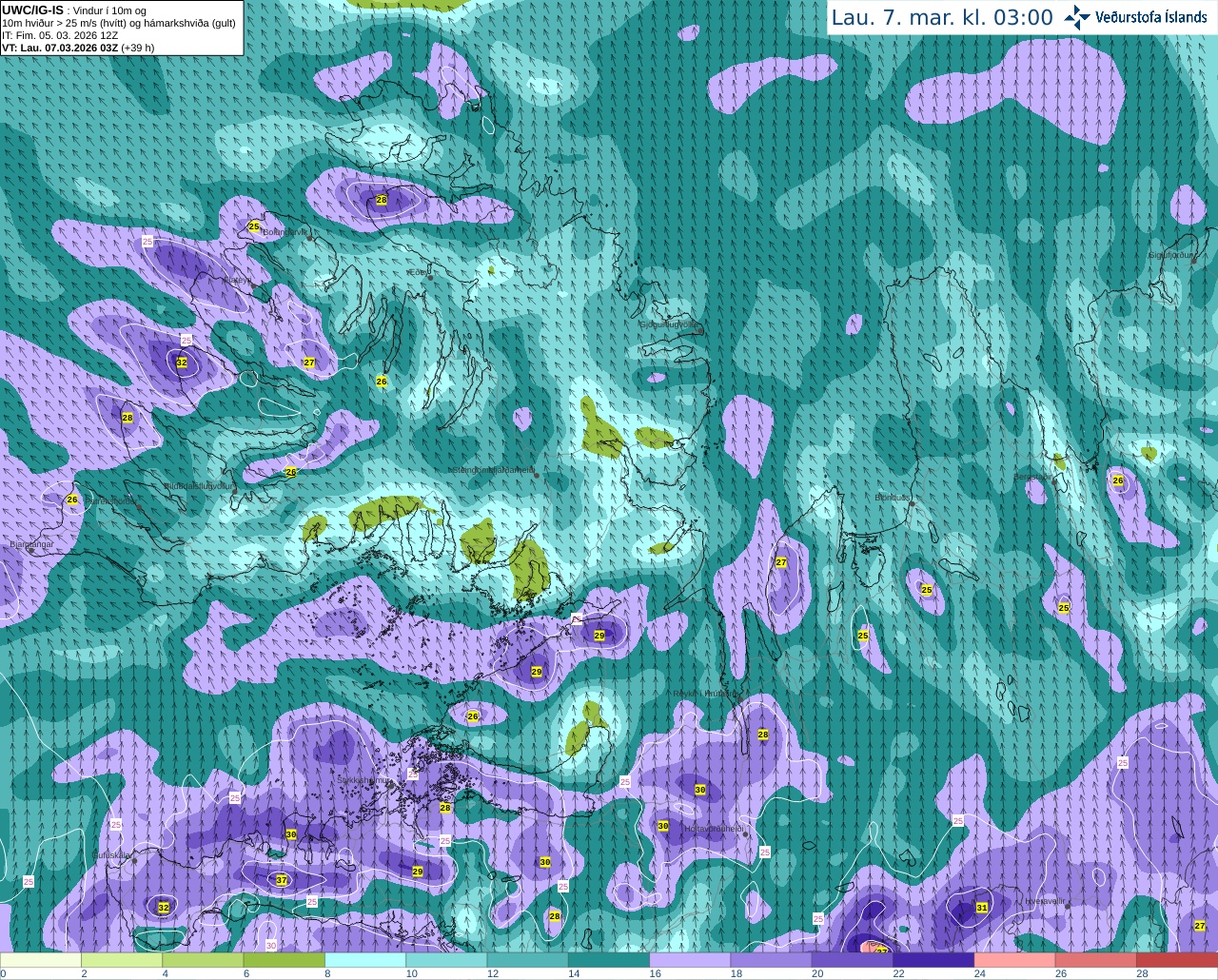Pick the 14–16 m/s dark teal legend swatch
Screen dimensions: 1218x980
tap(609, 960)
